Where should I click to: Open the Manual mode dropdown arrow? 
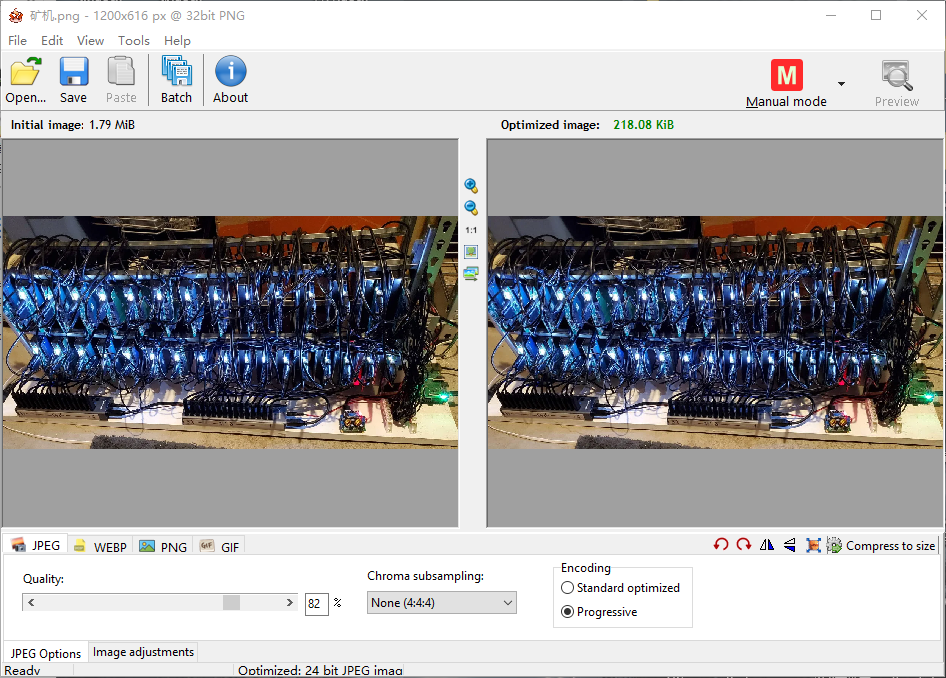[x=841, y=84]
